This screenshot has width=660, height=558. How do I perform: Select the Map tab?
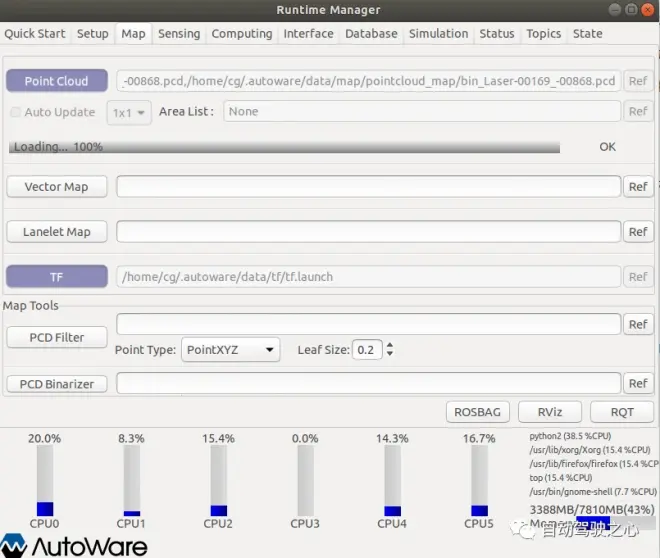133,34
